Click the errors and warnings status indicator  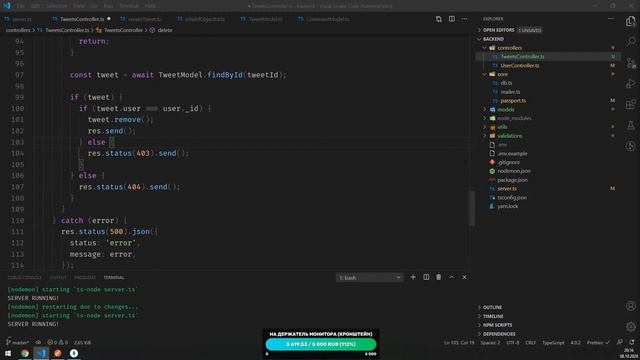point(58,342)
